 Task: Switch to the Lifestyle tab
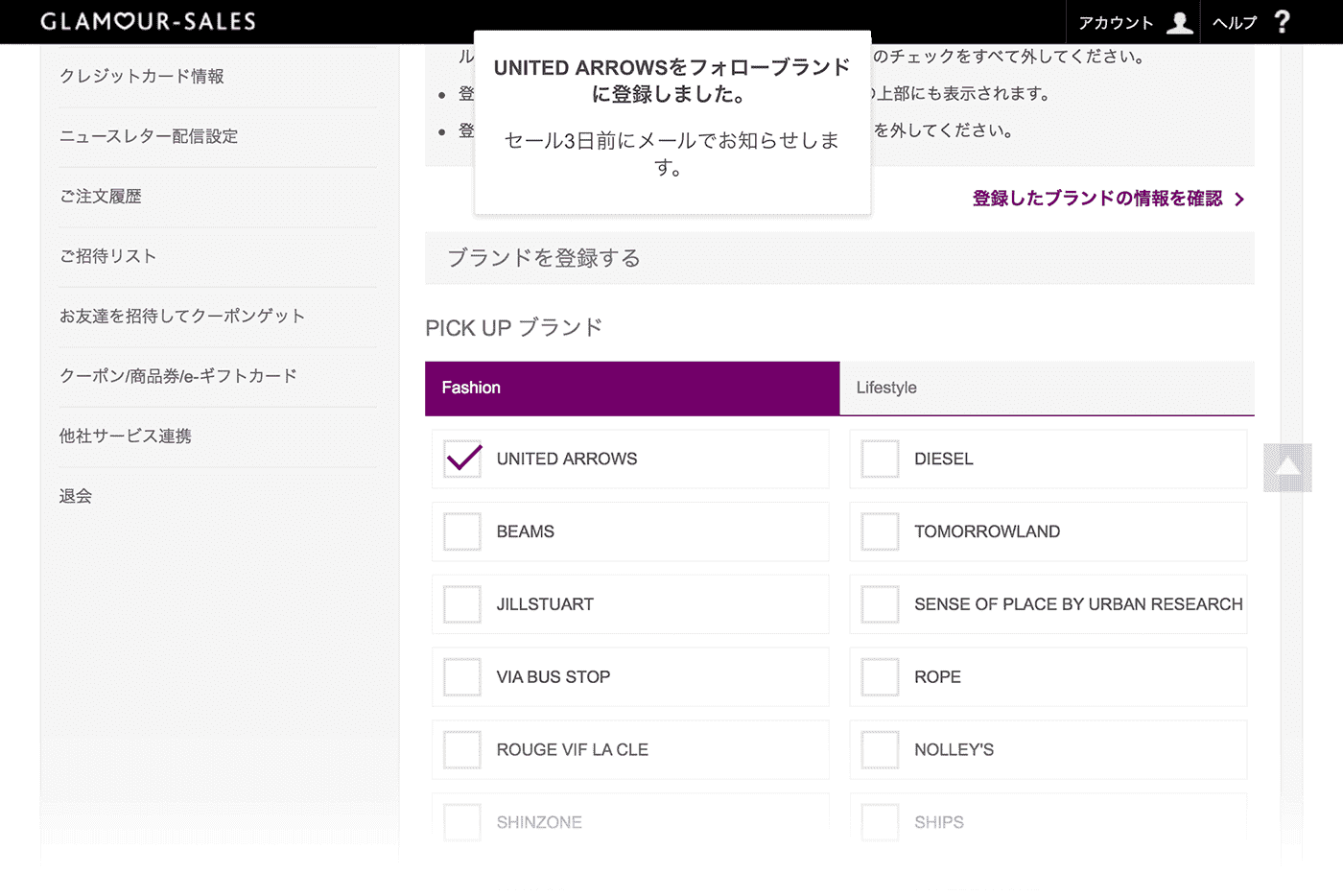[1047, 388]
